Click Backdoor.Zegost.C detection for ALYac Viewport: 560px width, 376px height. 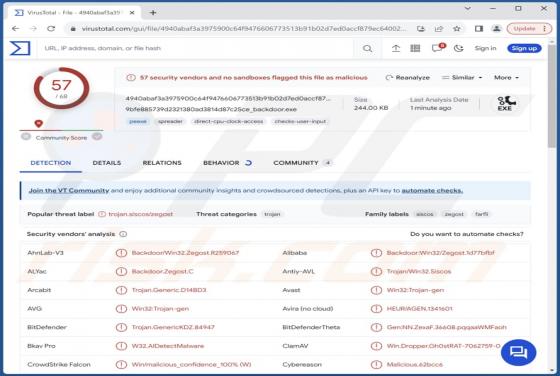162,271
